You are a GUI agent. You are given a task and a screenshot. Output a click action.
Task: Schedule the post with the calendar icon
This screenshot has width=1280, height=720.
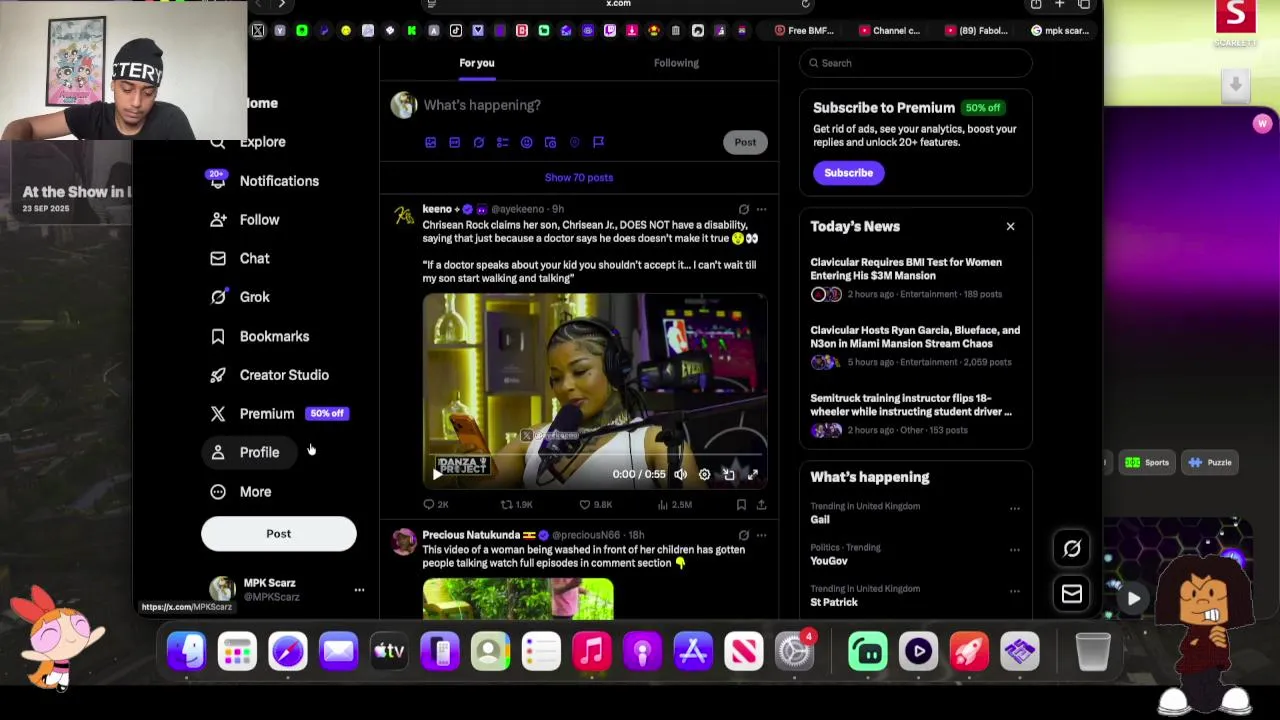[550, 142]
